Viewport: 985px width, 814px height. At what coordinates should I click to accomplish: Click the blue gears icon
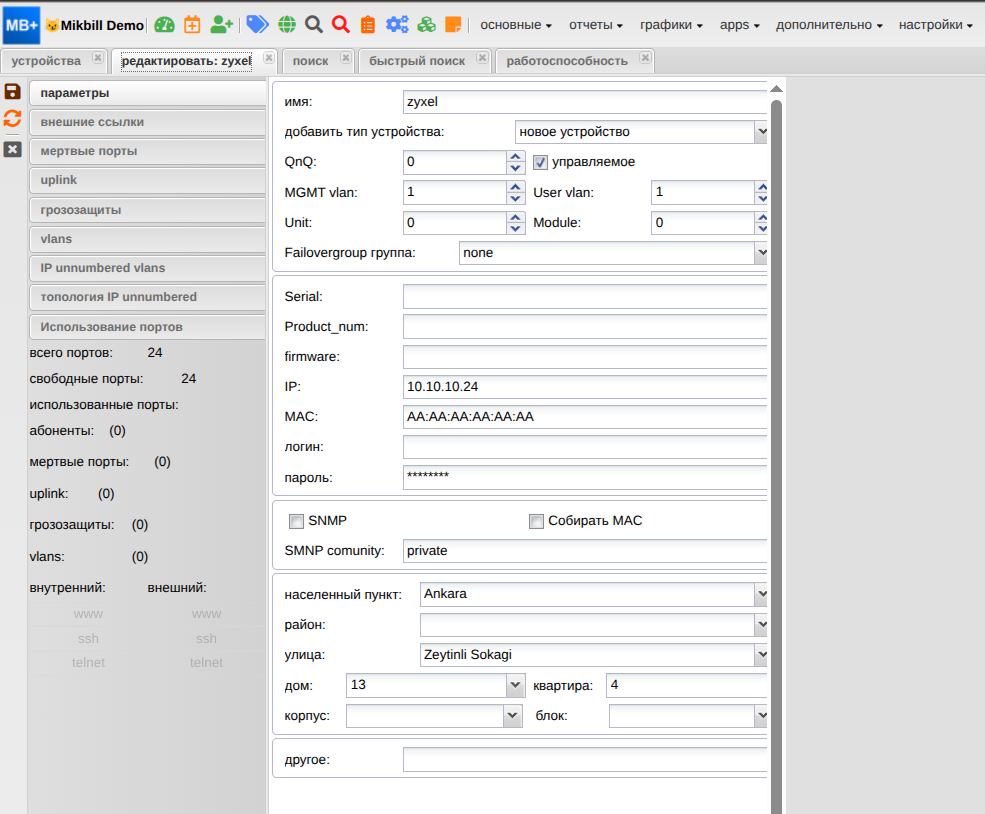pos(397,24)
